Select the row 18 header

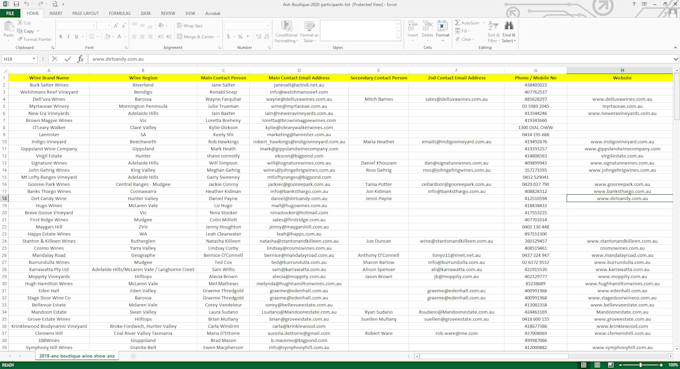pos(4,198)
